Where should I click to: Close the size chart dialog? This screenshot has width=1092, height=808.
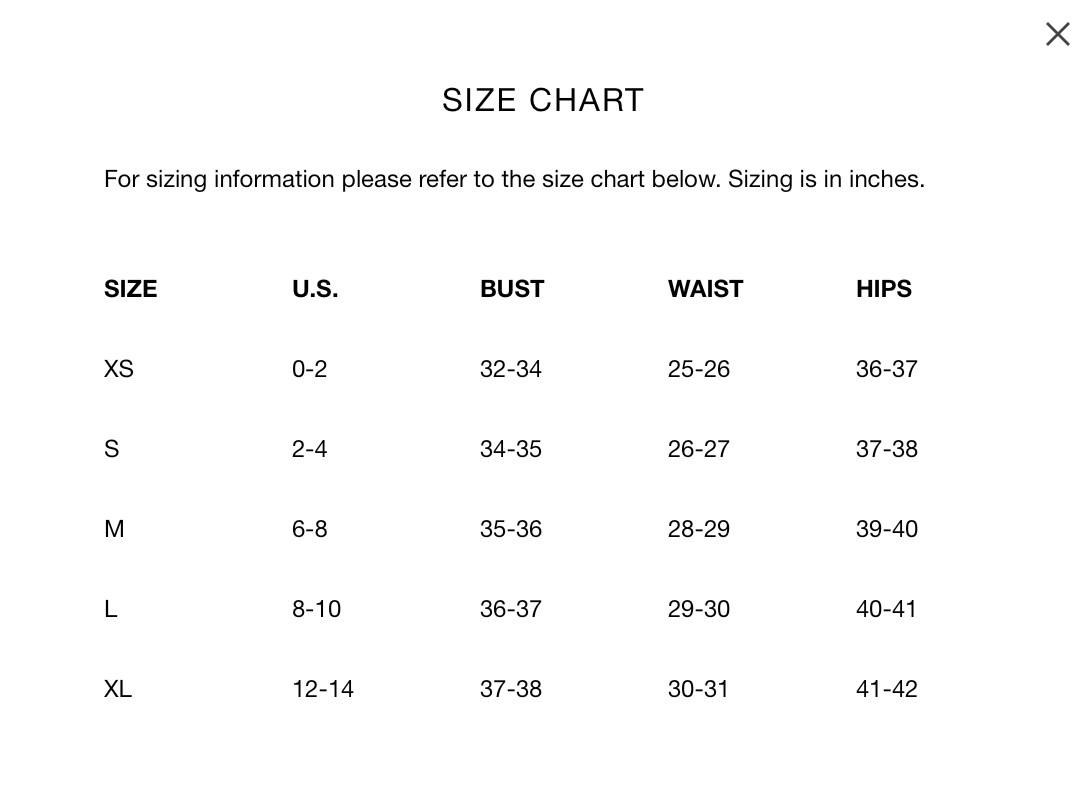coord(1057,34)
